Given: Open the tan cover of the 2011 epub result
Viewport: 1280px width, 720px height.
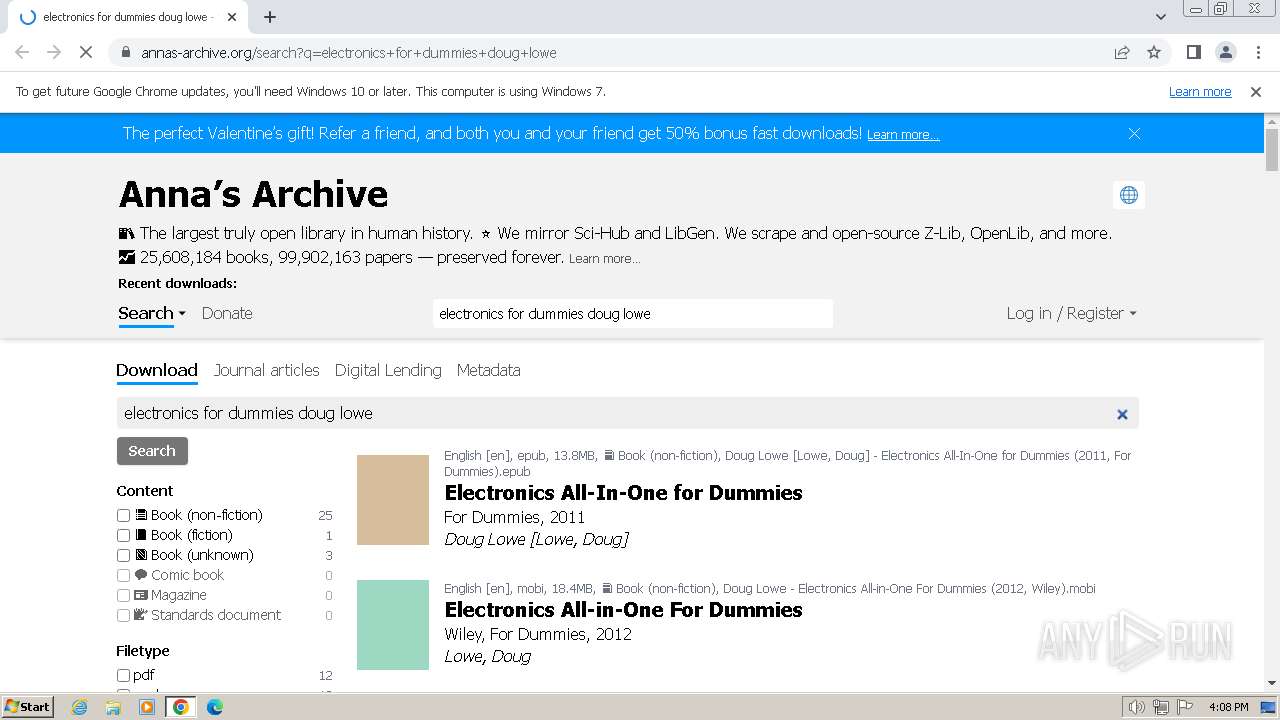Looking at the screenshot, I should 393,500.
